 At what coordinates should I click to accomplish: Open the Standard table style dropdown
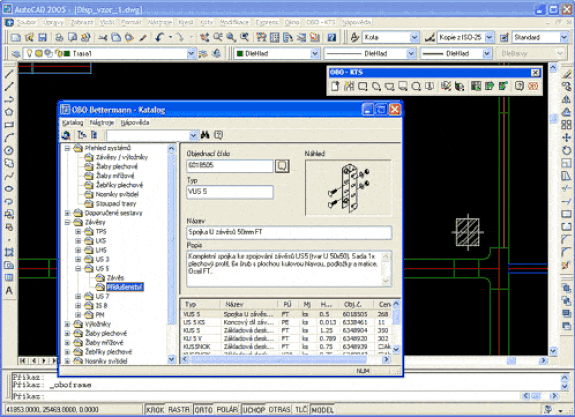click(564, 37)
